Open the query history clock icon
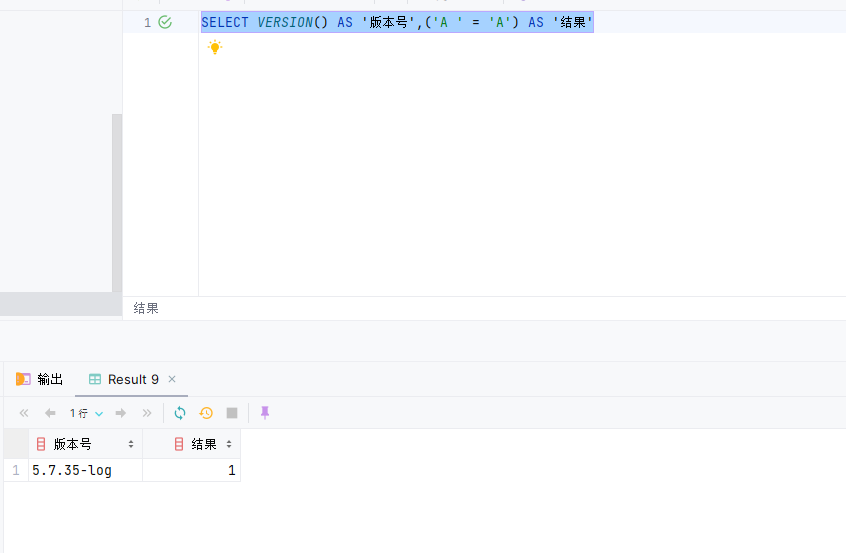Image resolution: width=846 pixels, height=553 pixels. tap(206, 413)
